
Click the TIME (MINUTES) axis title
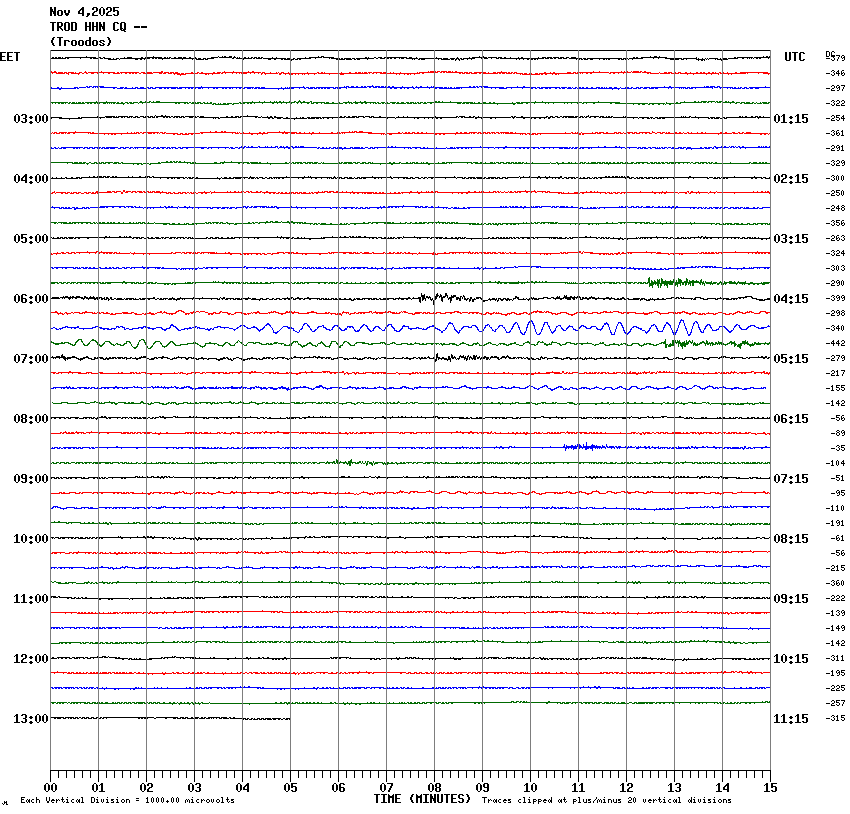click(x=422, y=799)
